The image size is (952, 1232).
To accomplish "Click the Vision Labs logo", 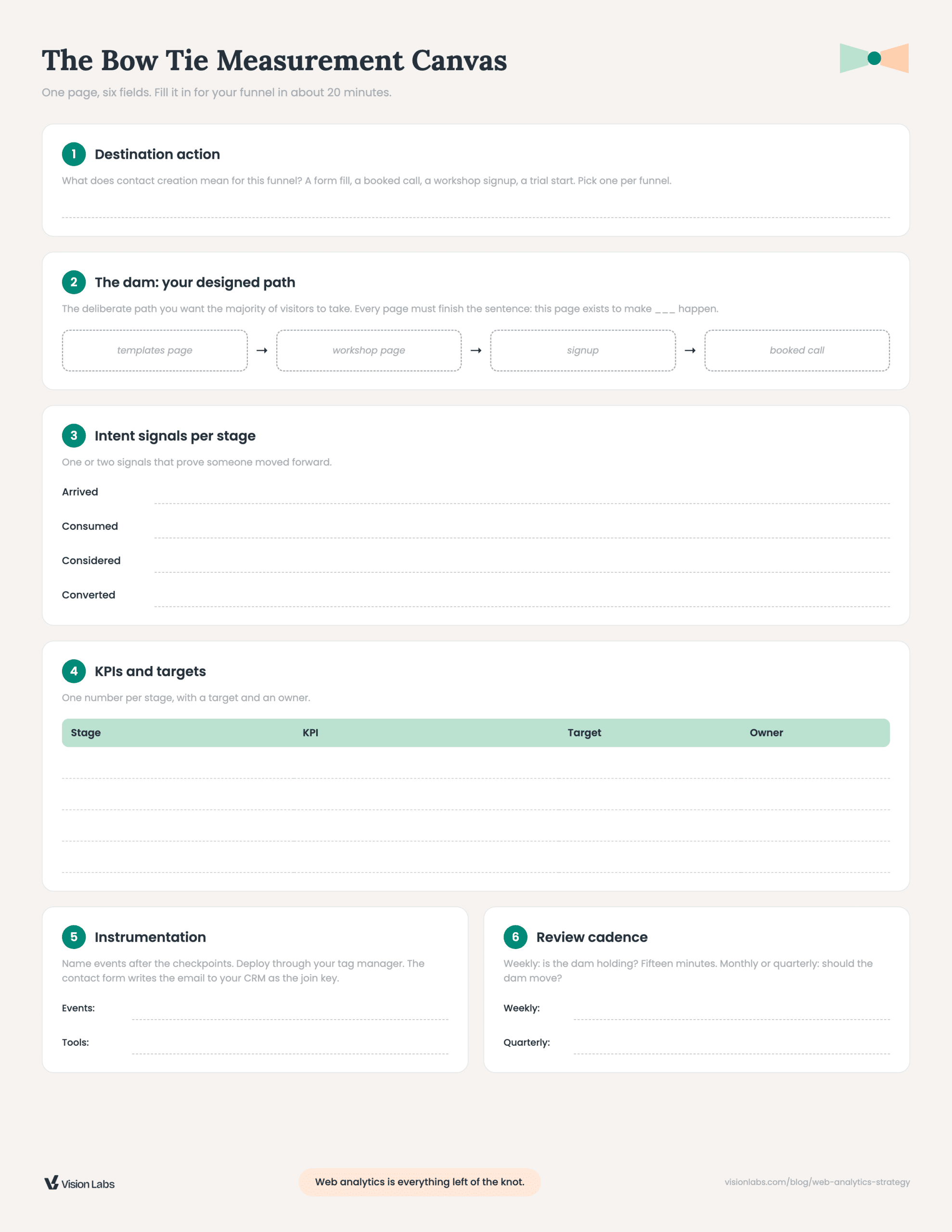I will [x=79, y=1183].
